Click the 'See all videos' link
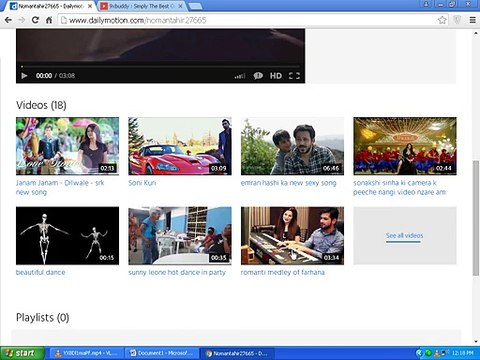The height and width of the screenshot is (360, 480). [x=405, y=236]
